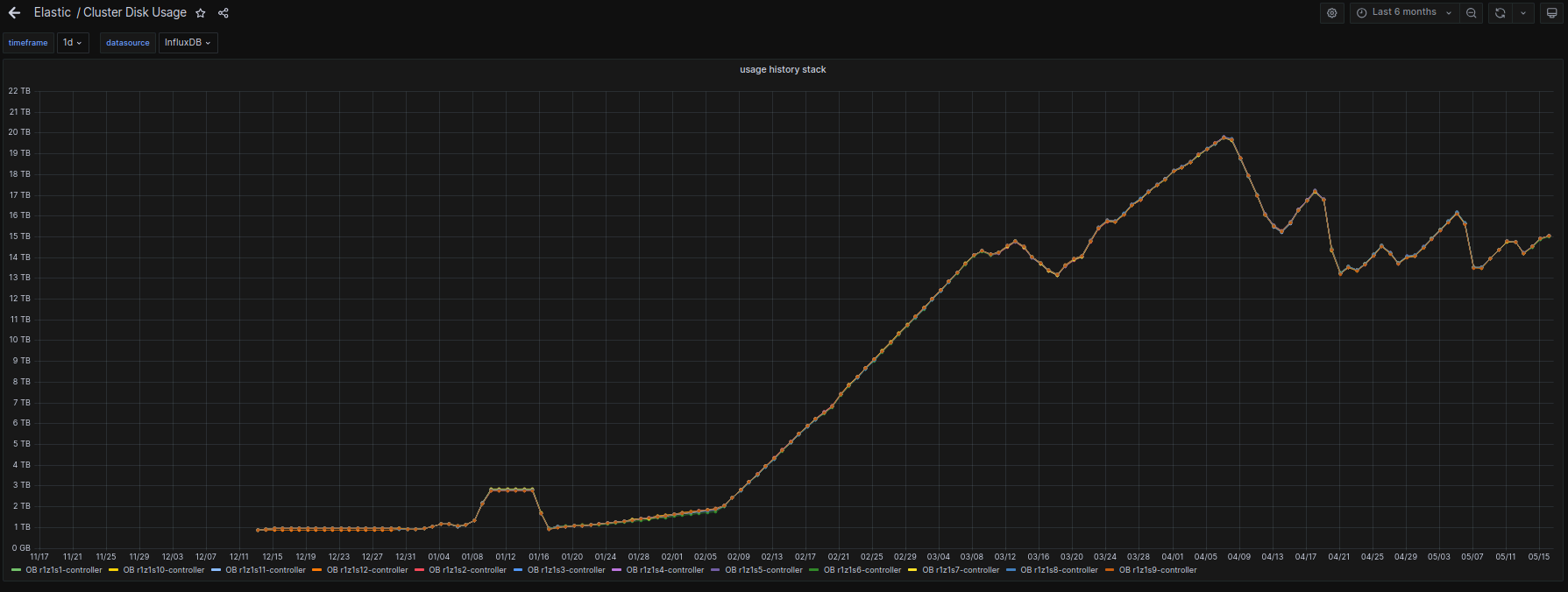Star the Cluster Disk Usage dashboard
This screenshot has height=592, width=1568.
(x=201, y=13)
